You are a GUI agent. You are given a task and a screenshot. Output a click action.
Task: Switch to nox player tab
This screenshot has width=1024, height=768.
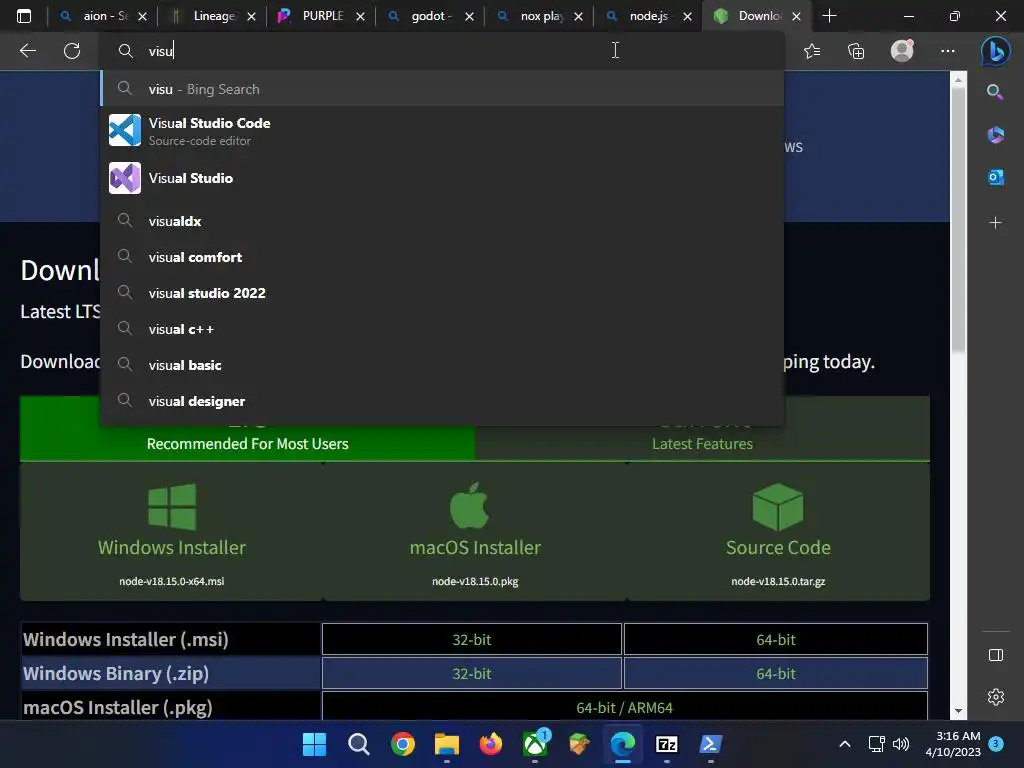[x=539, y=16]
